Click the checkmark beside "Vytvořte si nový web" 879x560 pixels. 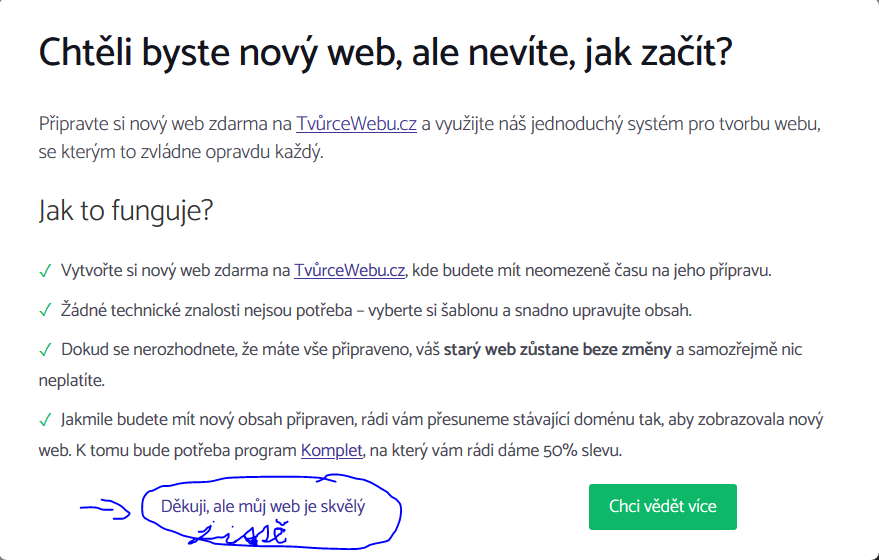(45, 271)
